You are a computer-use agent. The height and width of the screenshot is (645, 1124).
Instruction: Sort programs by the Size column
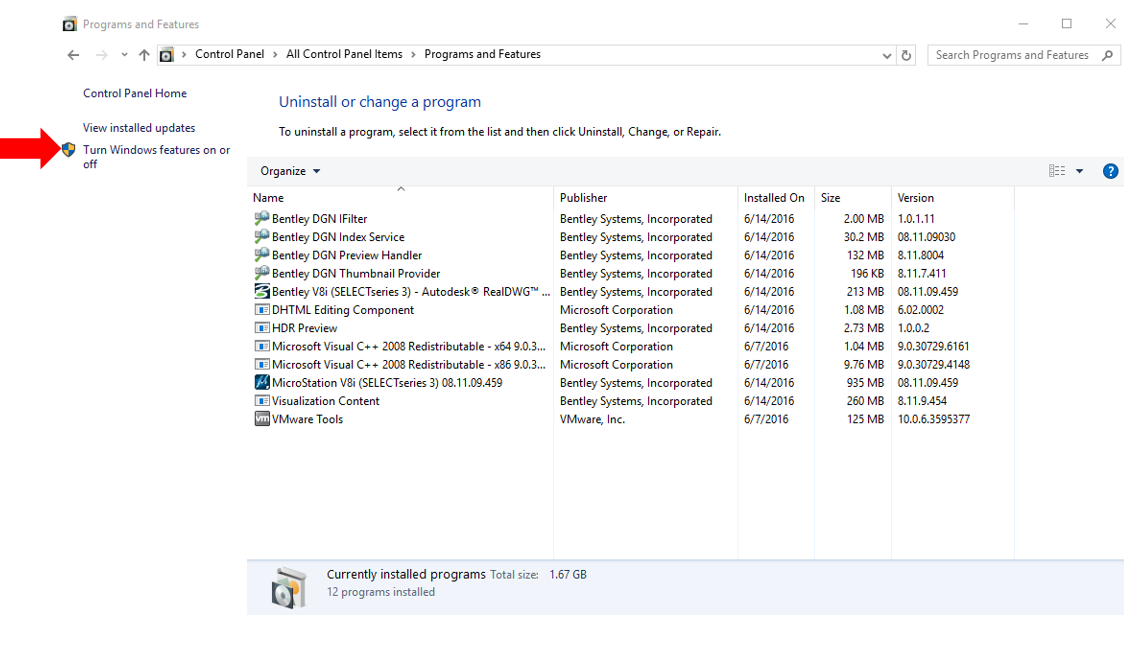pyautogui.click(x=831, y=198)
